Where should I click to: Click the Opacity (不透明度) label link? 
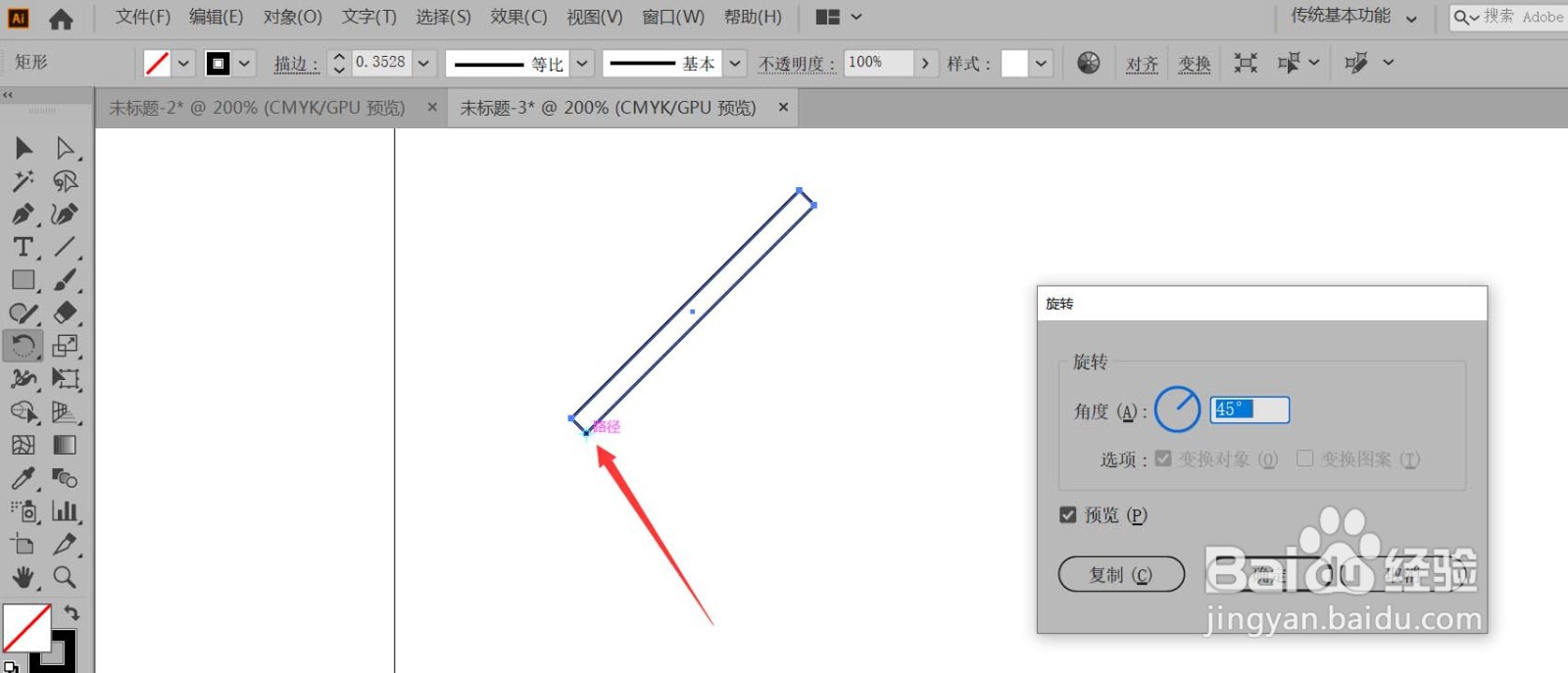(798, 64)
